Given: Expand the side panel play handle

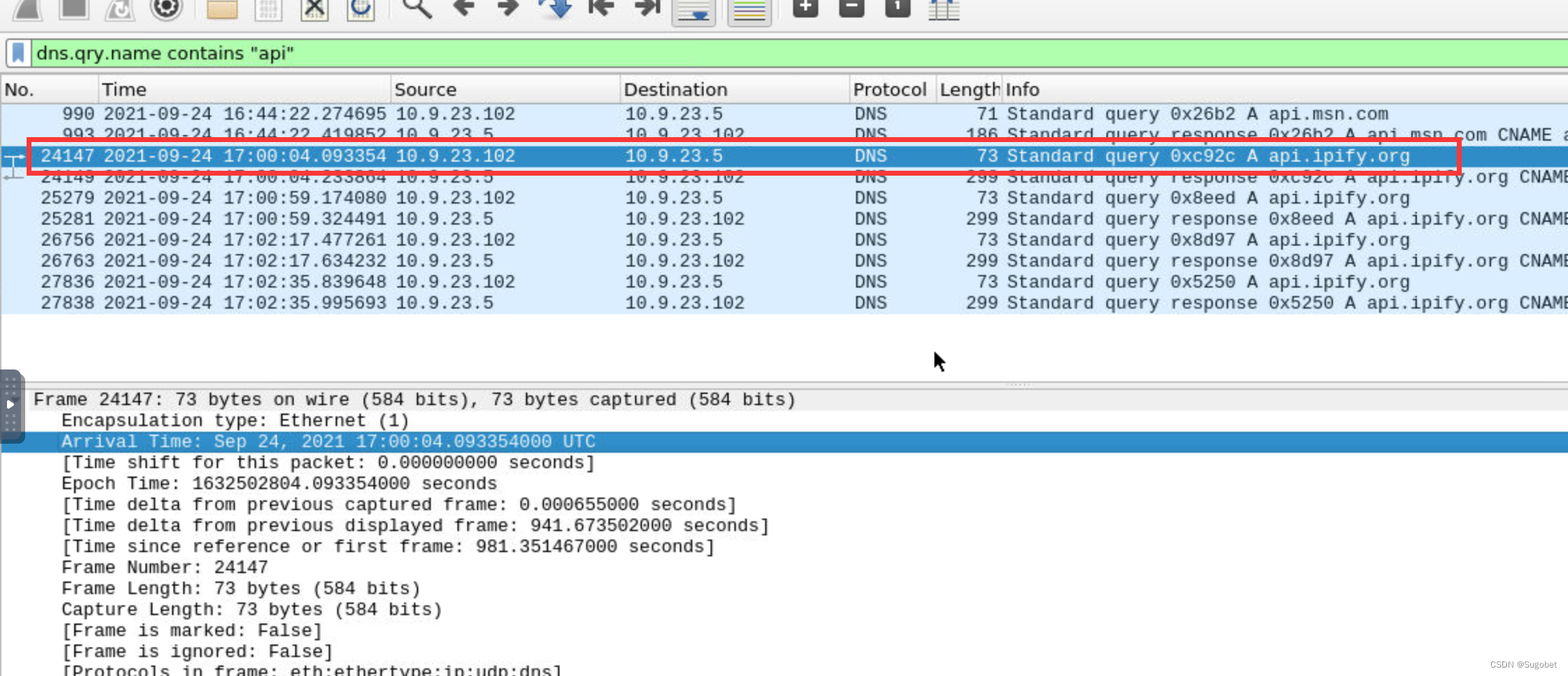Looking at the screenshot, I should pos(10,404).
